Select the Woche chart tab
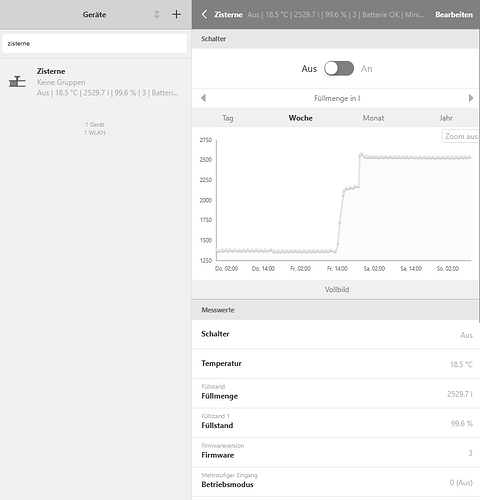 click(301, 118)
